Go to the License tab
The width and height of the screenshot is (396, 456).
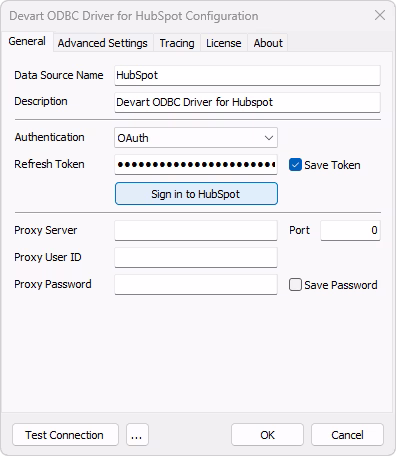coord(224,43)
